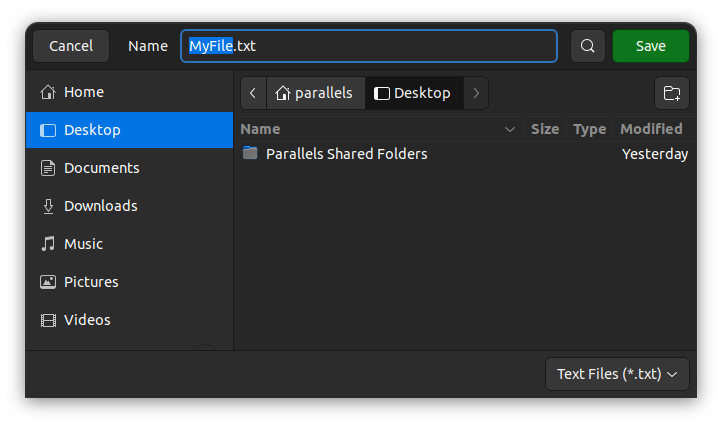Viewport: 722px width, 426px height.
Task: Click the Cancel button
Action: 71,46
